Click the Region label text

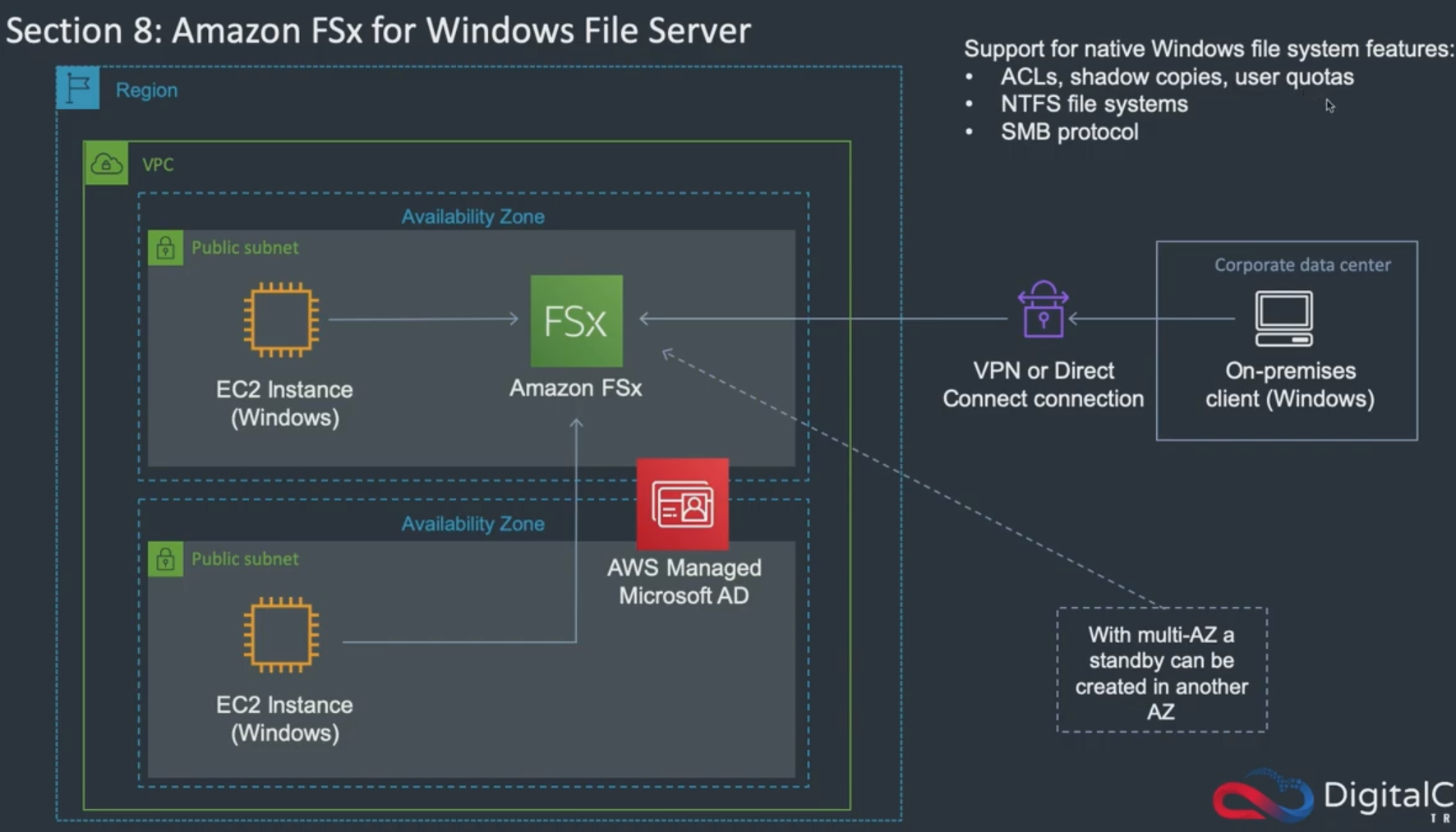pos(146,90)
